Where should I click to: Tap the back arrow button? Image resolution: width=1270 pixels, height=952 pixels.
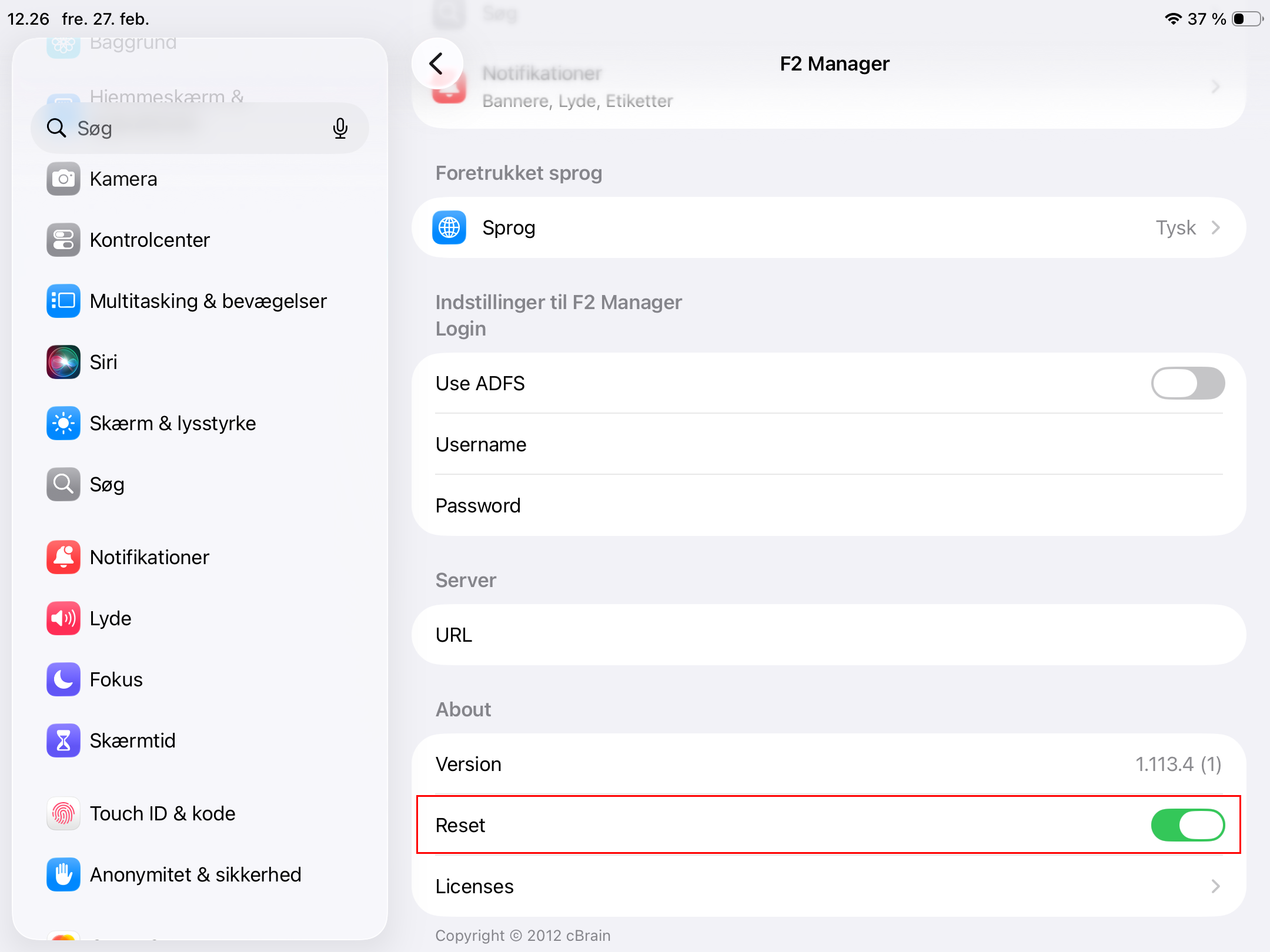[437, 63]
